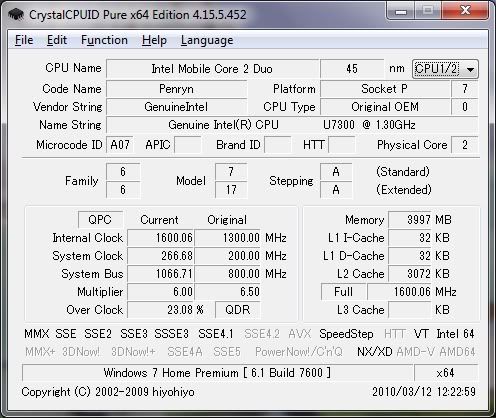
Task: Click the Copyright hiyohiyo text
Action: click(x=108, y=392)
